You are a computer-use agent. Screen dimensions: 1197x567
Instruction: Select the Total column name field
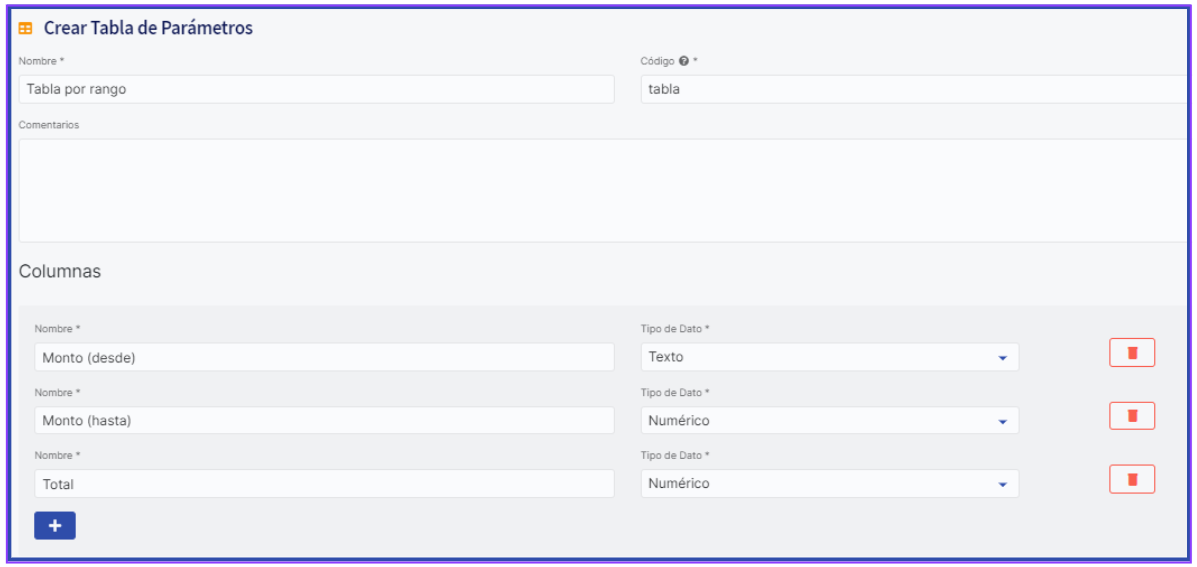pos(324,484)
